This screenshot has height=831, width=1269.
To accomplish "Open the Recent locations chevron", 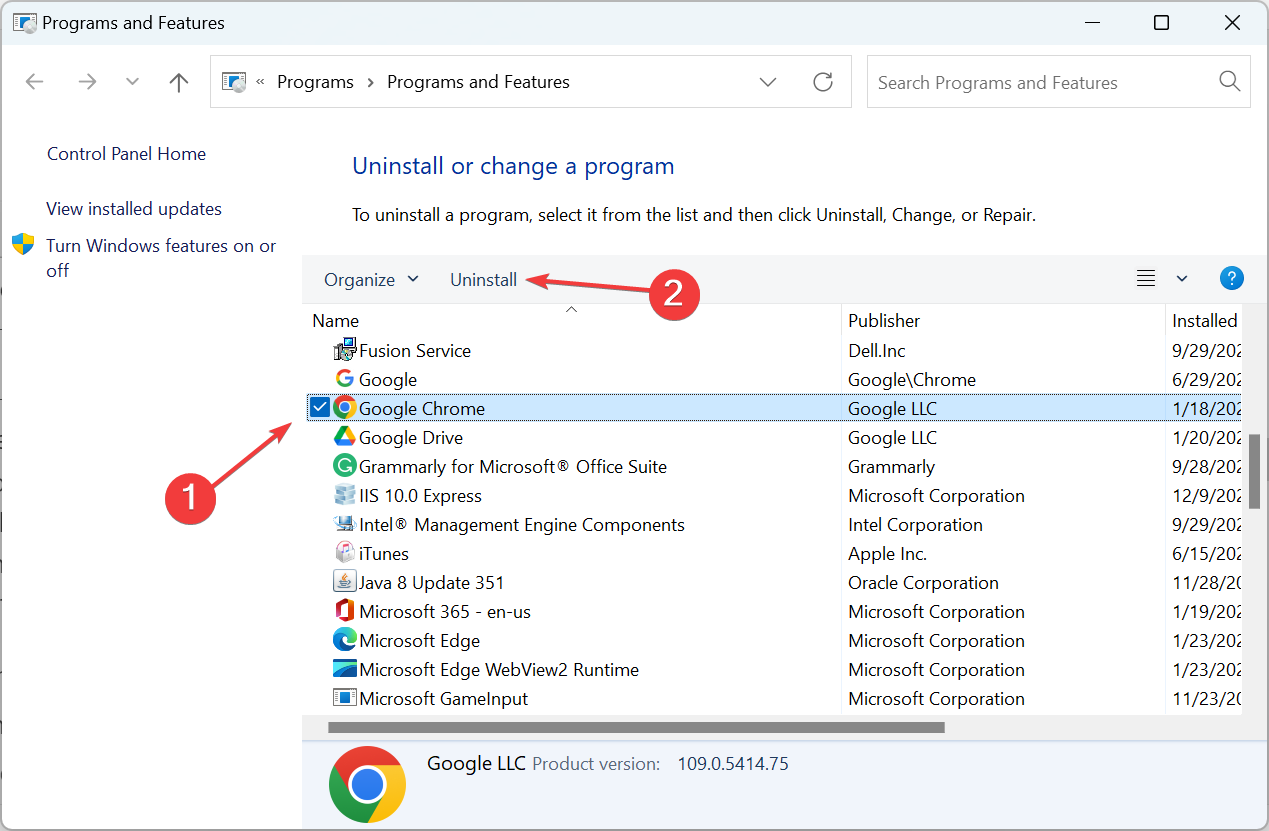I will tap(132, 82).
